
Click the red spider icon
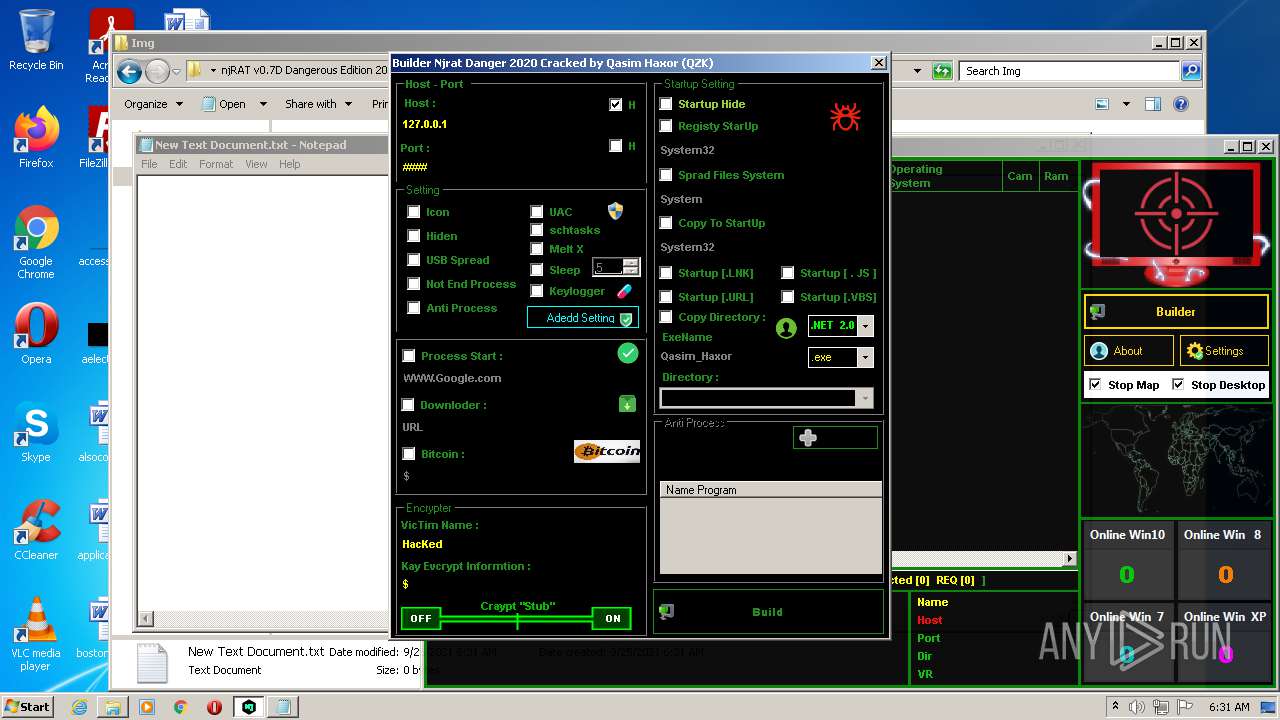(x=845, y=117)
